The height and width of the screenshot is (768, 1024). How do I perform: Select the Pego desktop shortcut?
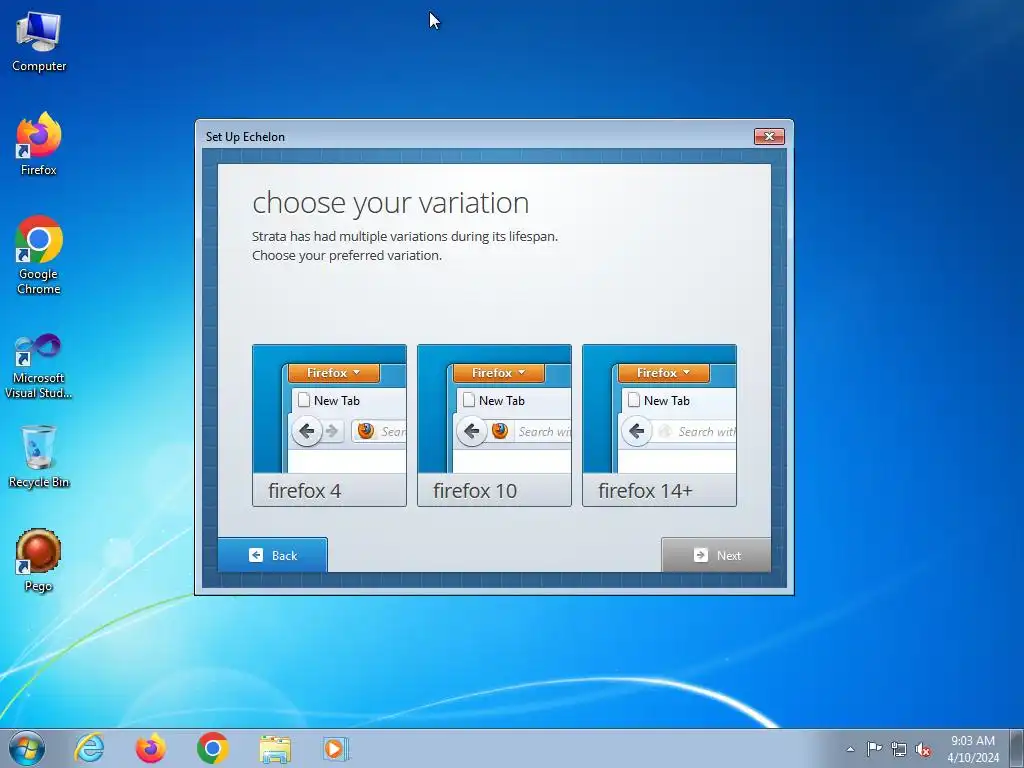(x=39, y=560)
